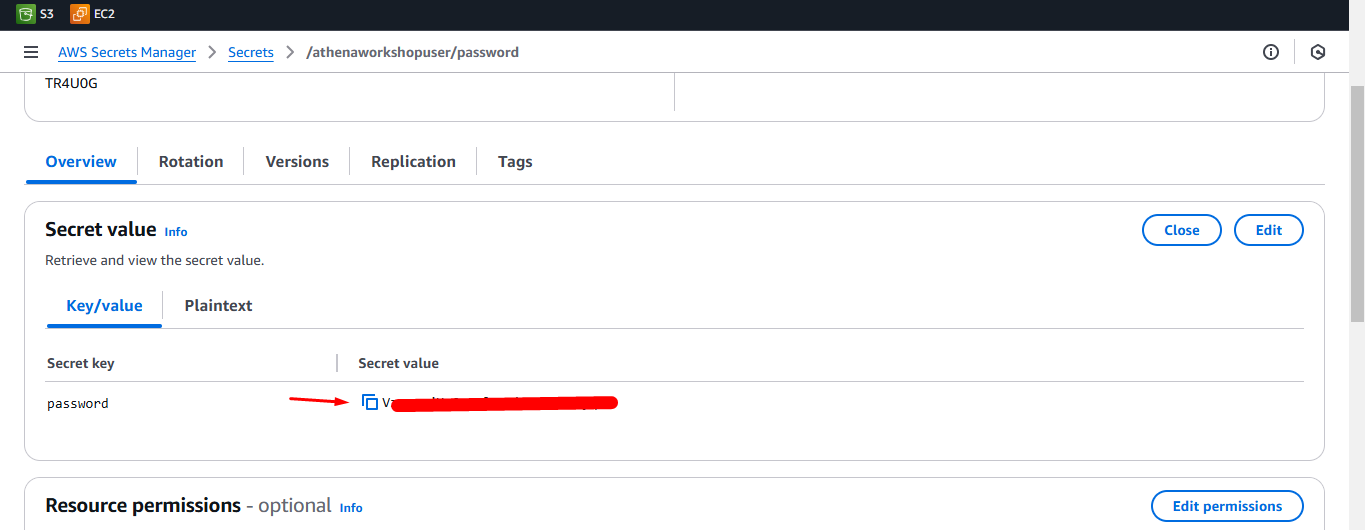Viewport: 1365px width, 530px height.
Task: Click Edit permissions button
Action: [x=1227, y=506]
